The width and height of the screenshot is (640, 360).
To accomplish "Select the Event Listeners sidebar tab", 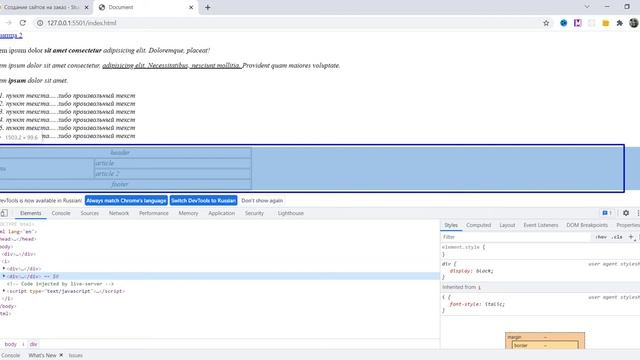I will click(x=541, y=225).
